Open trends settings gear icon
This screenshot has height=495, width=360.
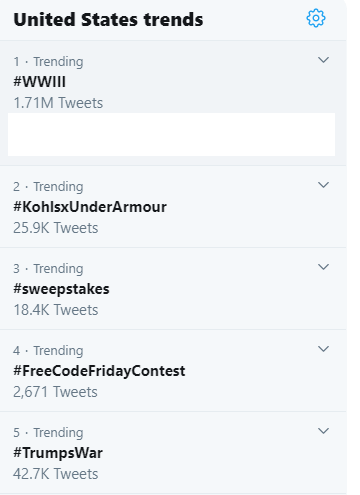pos(316,18)
